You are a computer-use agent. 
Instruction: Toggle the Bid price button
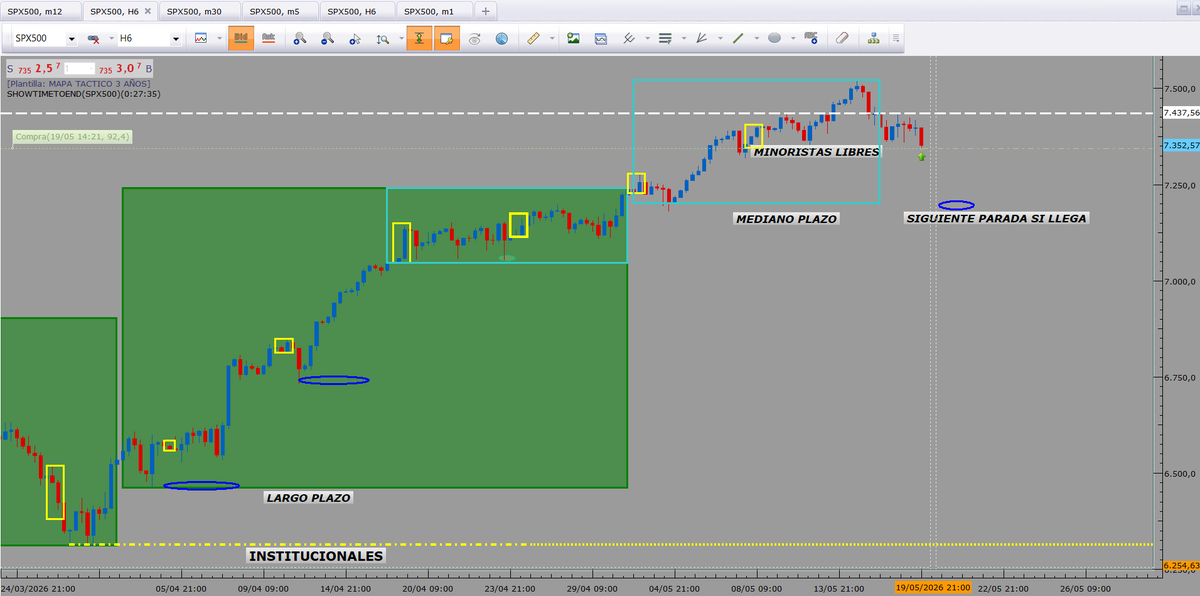click(240, 39)
